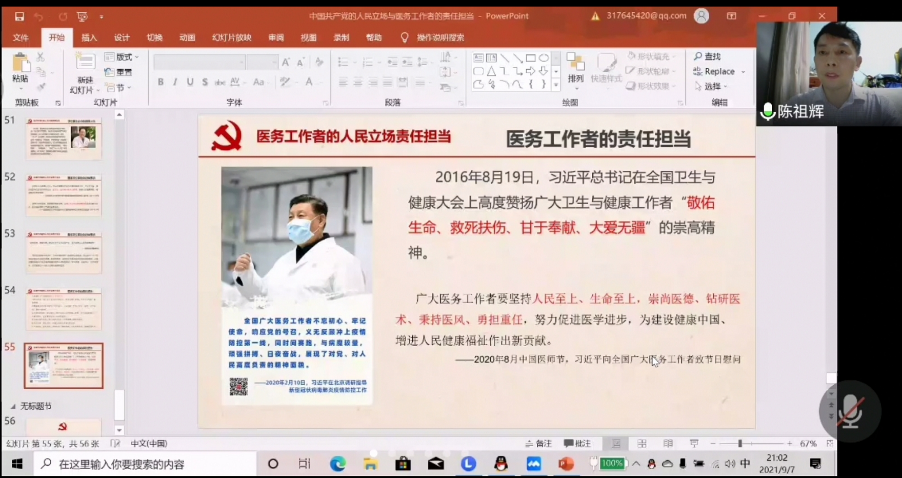This screenshot has width=902, height=478.
Task: Toggle 备注 notes pane in status bar
Action: (x=538, y=443)
